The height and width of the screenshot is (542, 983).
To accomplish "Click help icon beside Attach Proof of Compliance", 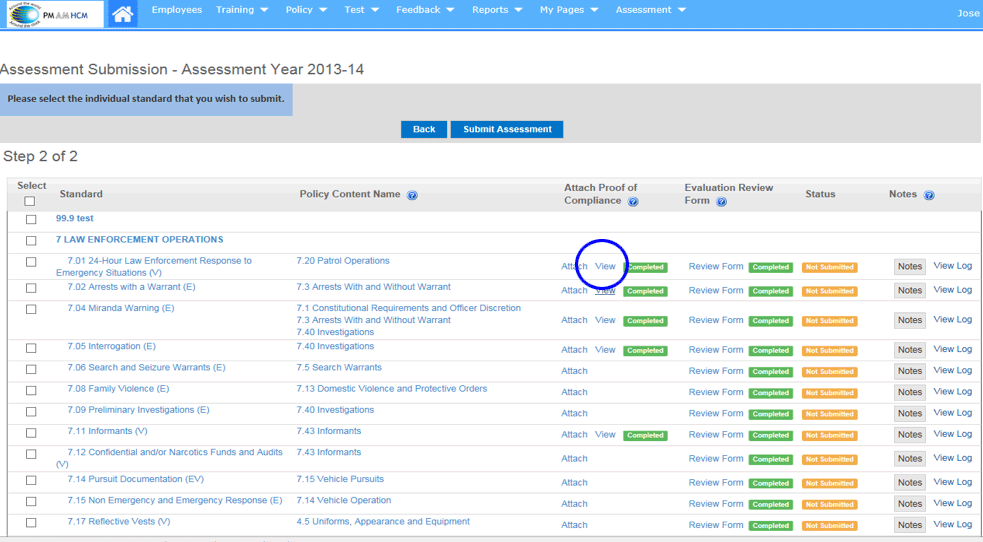I will coord(633,201).
